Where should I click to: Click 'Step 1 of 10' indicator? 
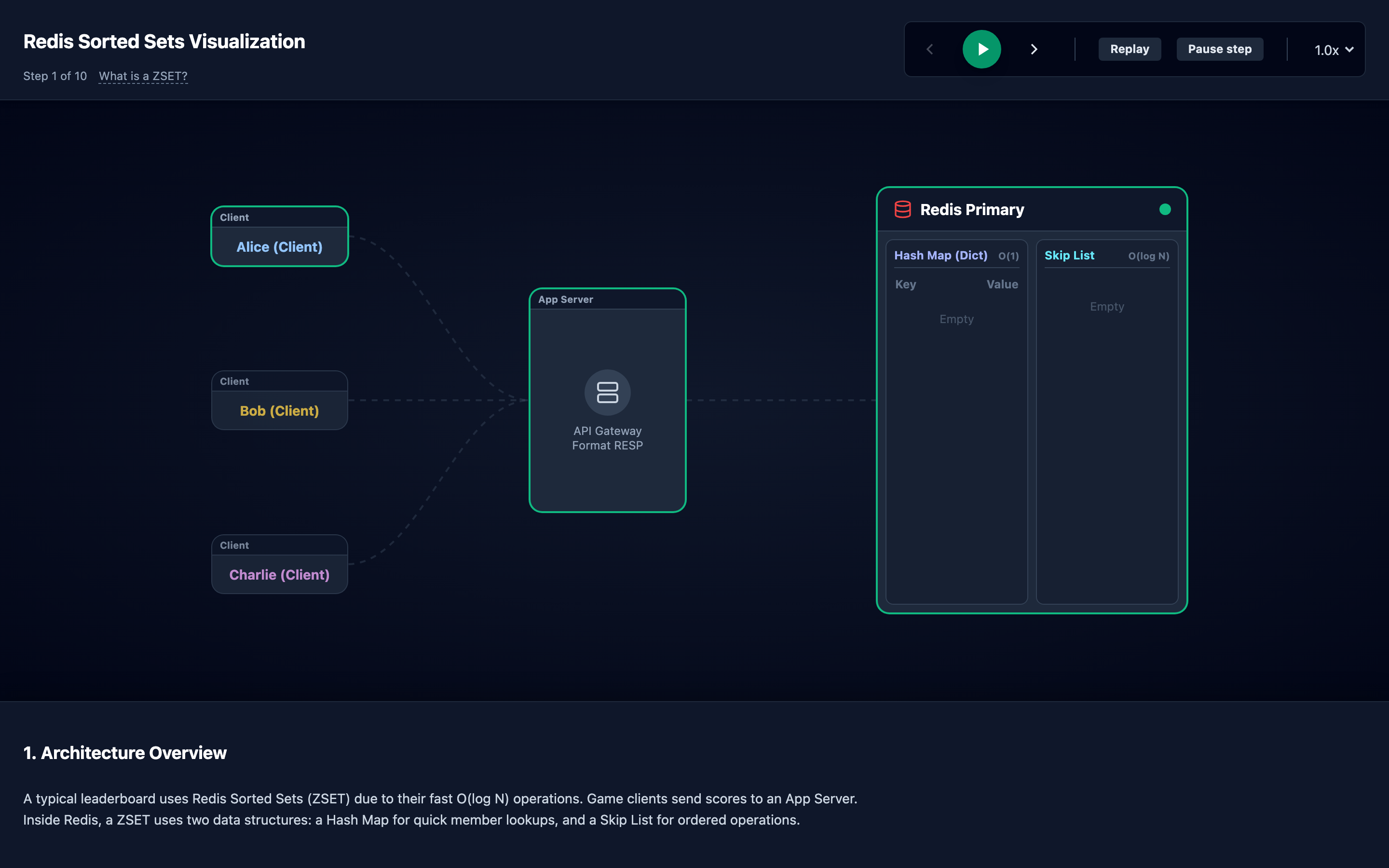55,76
